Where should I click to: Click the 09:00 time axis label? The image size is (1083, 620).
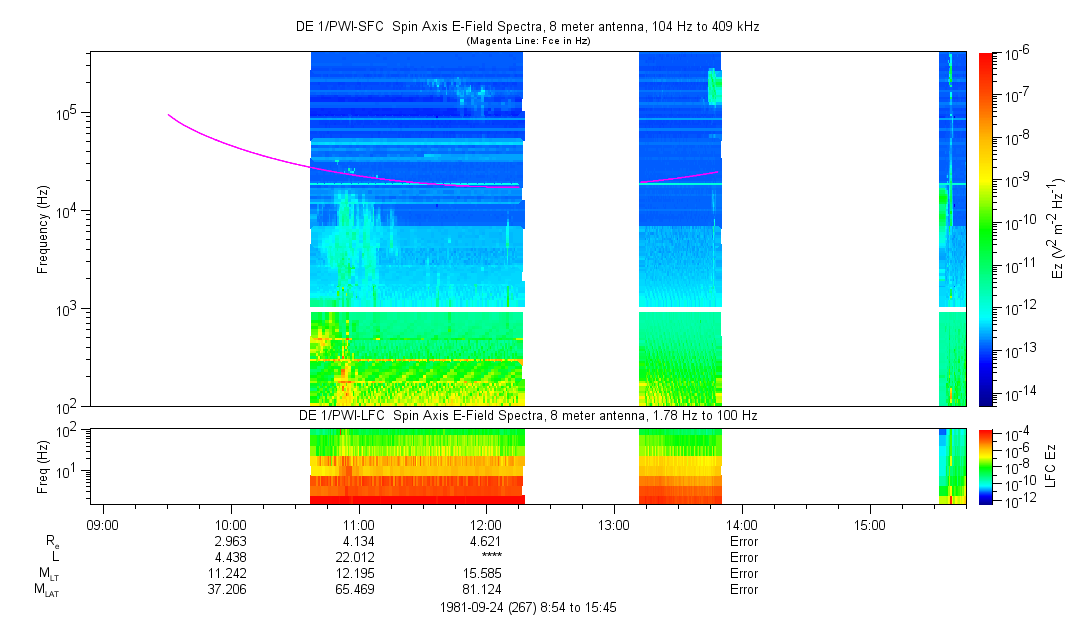coord(103,524)
